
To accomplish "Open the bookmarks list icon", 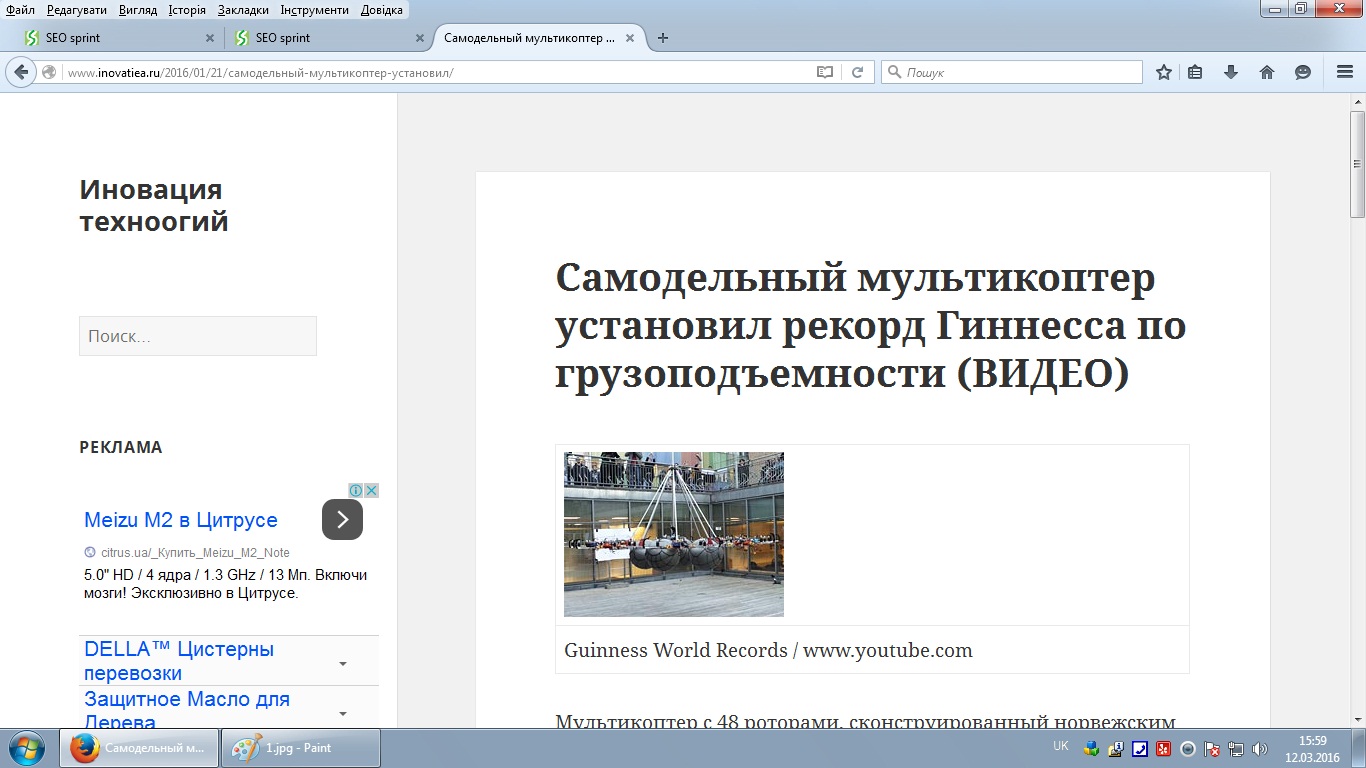I will point(1195,72).
